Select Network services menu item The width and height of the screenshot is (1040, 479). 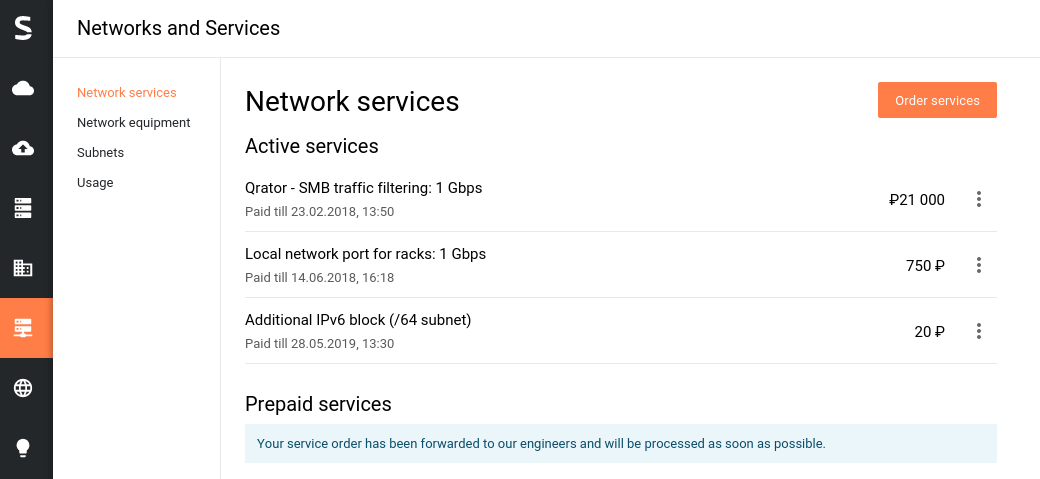[x=127, y=92]
